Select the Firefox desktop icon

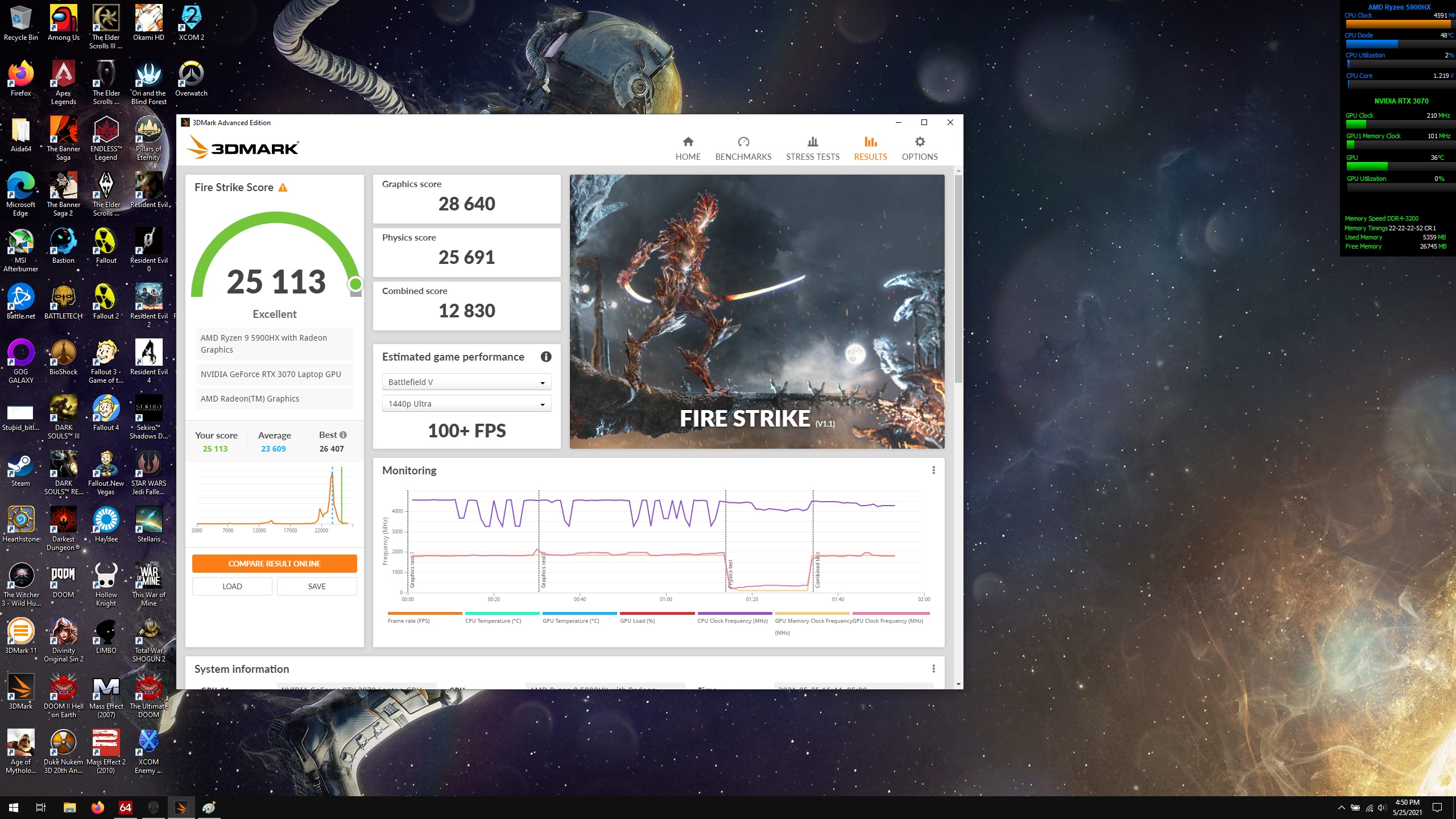coord(21,79)
